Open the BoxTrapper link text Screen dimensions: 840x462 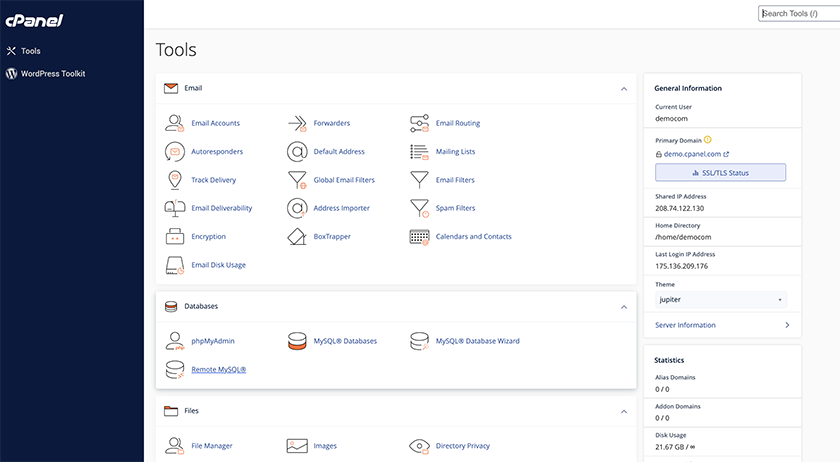point(332,236)
